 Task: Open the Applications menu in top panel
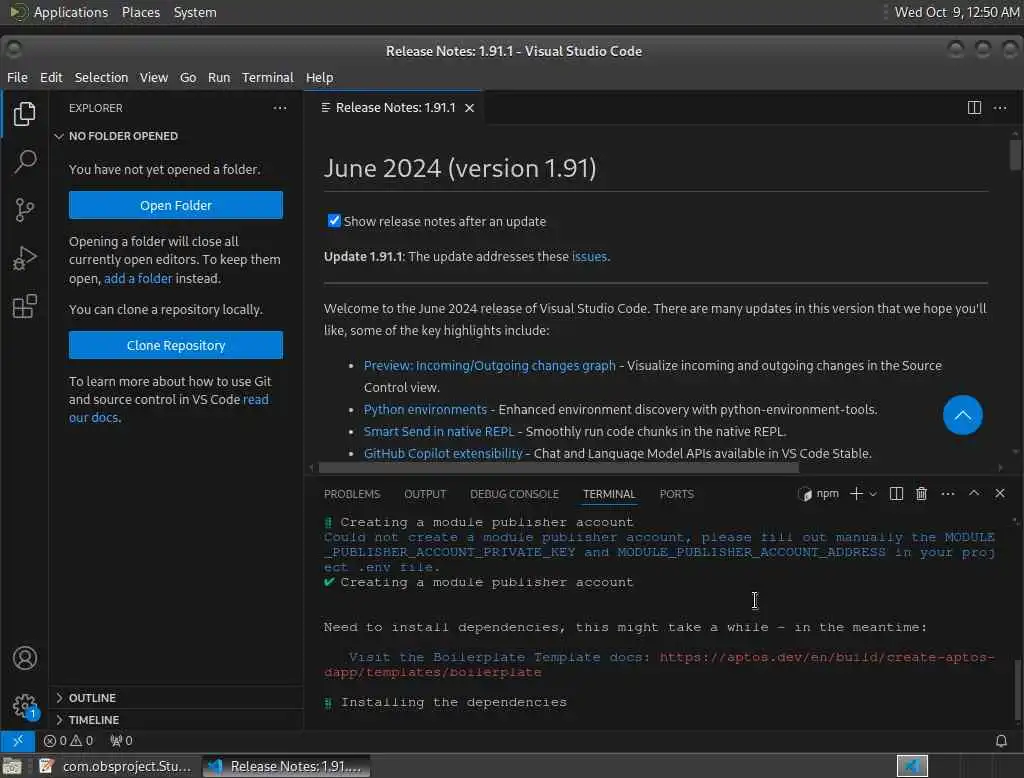[x=71, y=12]
